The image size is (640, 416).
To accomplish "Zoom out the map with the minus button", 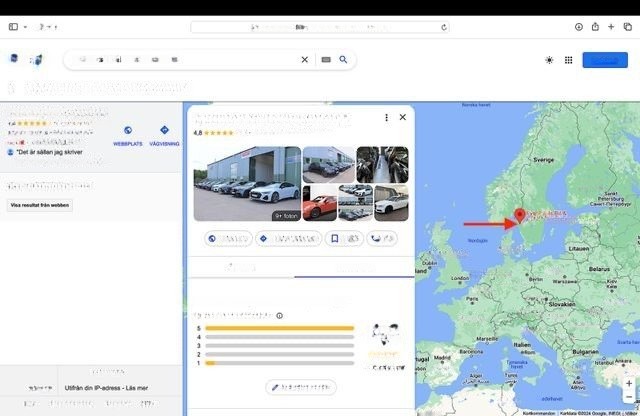I will click(x=629, y=397).
